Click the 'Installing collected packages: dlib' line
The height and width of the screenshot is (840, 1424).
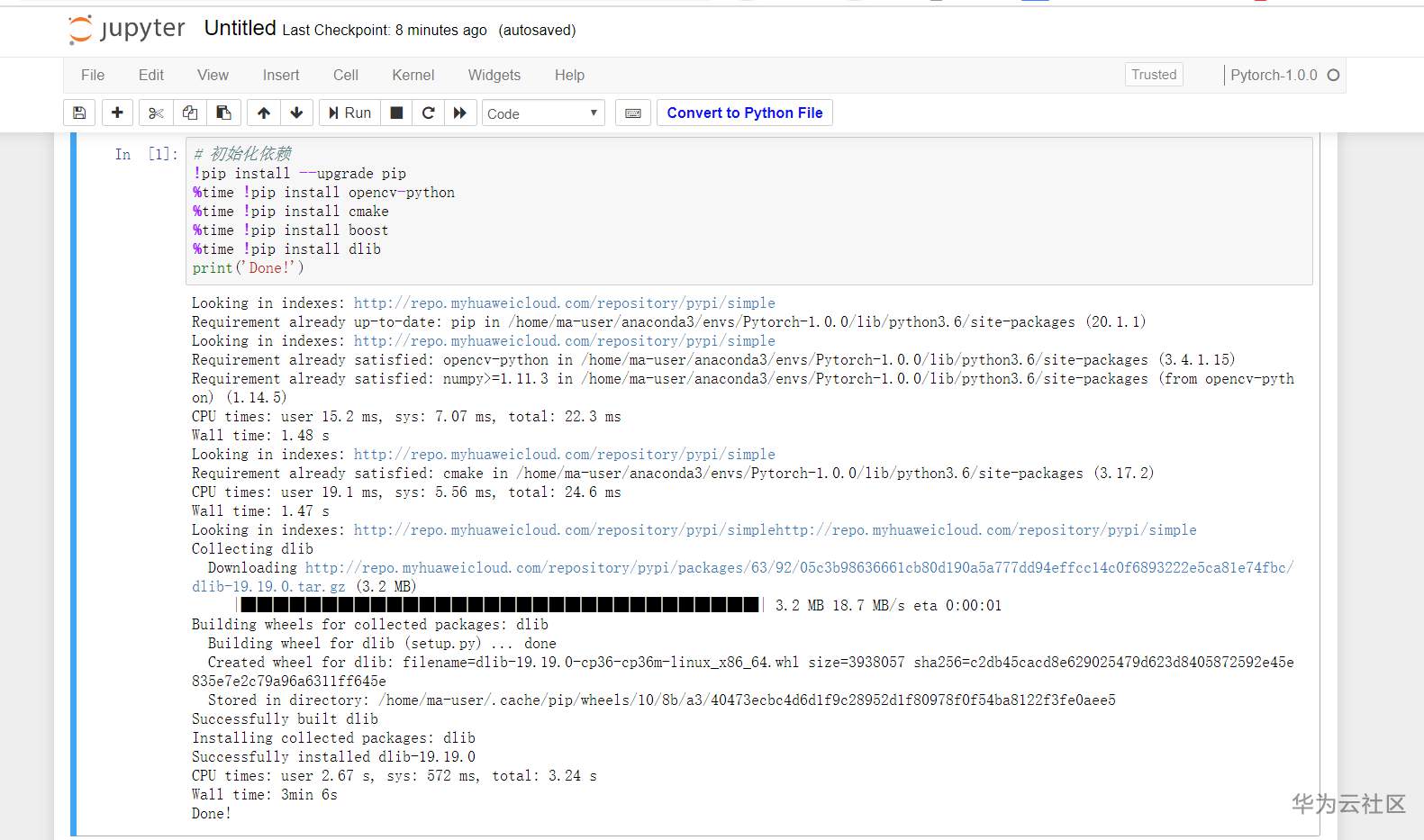pos(333,738)
